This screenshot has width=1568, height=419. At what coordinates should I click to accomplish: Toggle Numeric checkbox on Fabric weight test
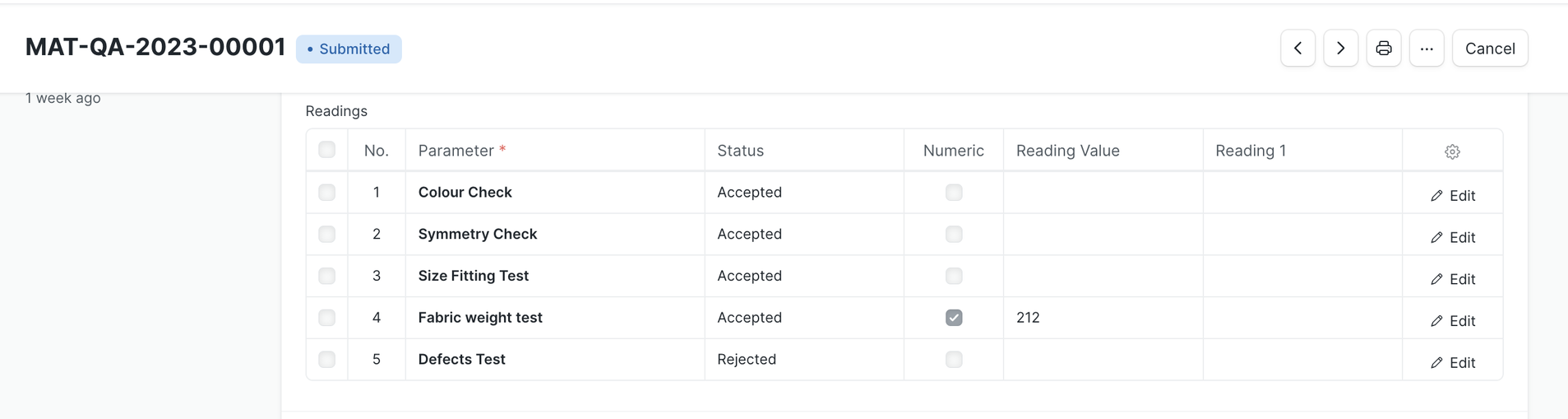tap(954, 318)
